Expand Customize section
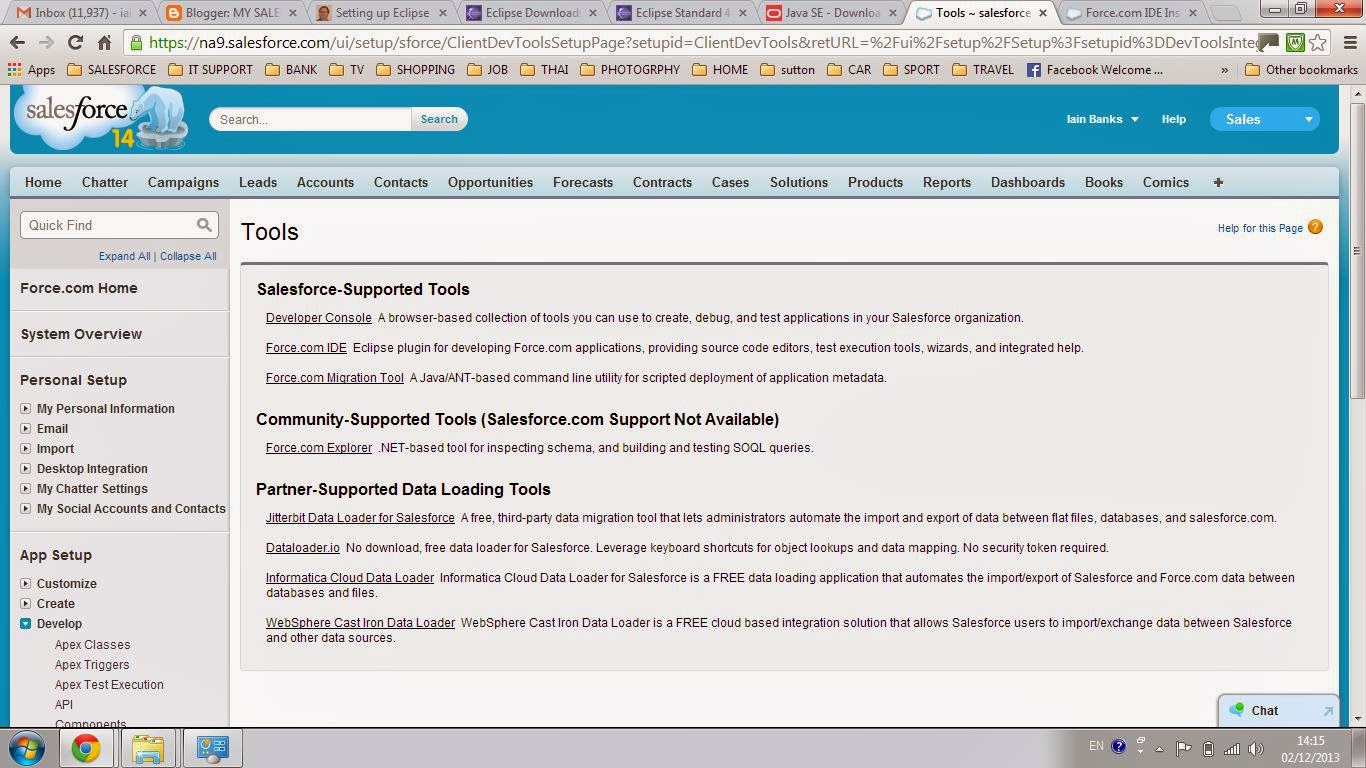This screenshot has width=1366, height=768. tap(26, 583)
